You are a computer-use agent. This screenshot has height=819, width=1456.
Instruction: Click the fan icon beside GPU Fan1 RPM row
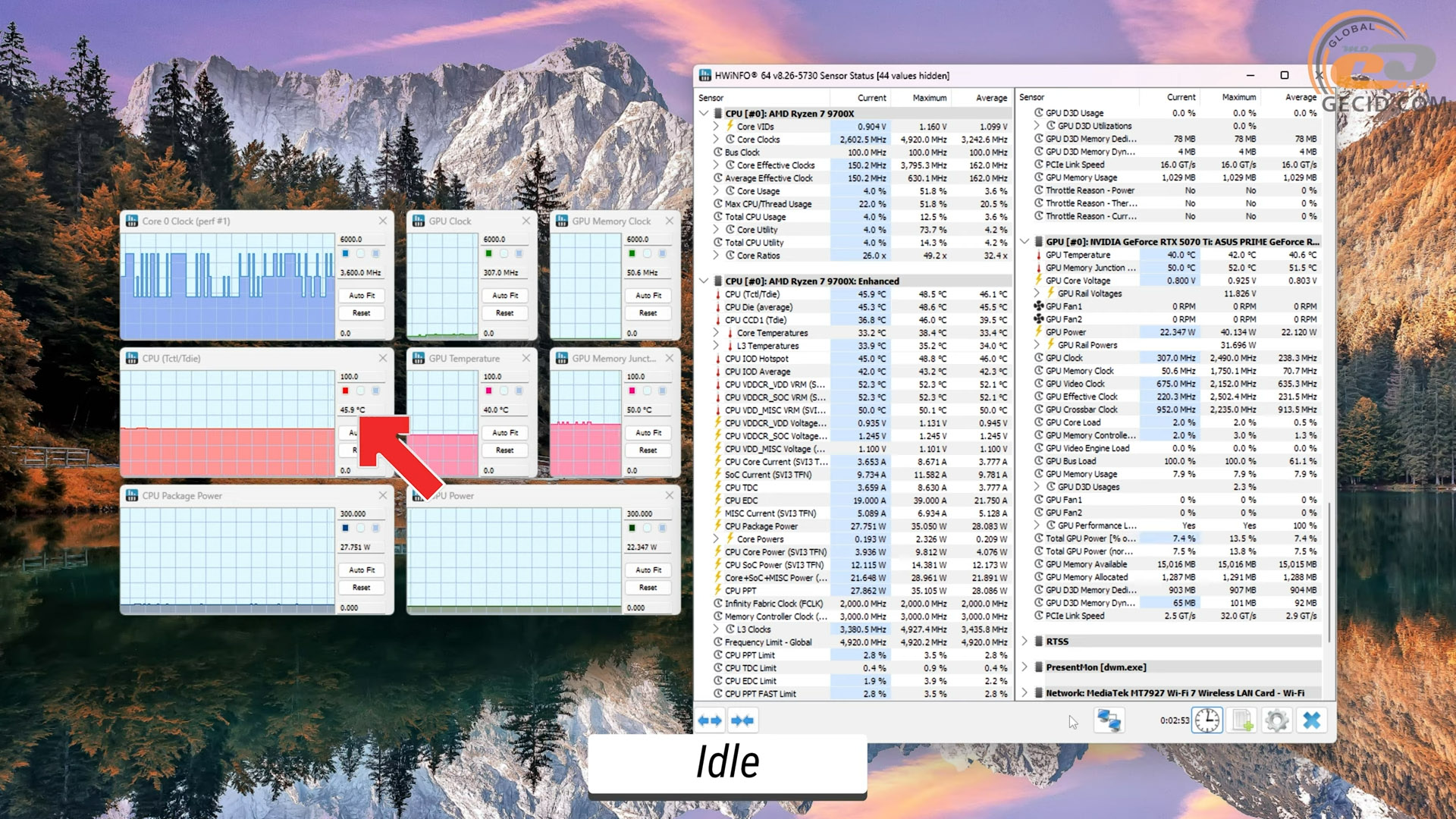coord(1039,306)
